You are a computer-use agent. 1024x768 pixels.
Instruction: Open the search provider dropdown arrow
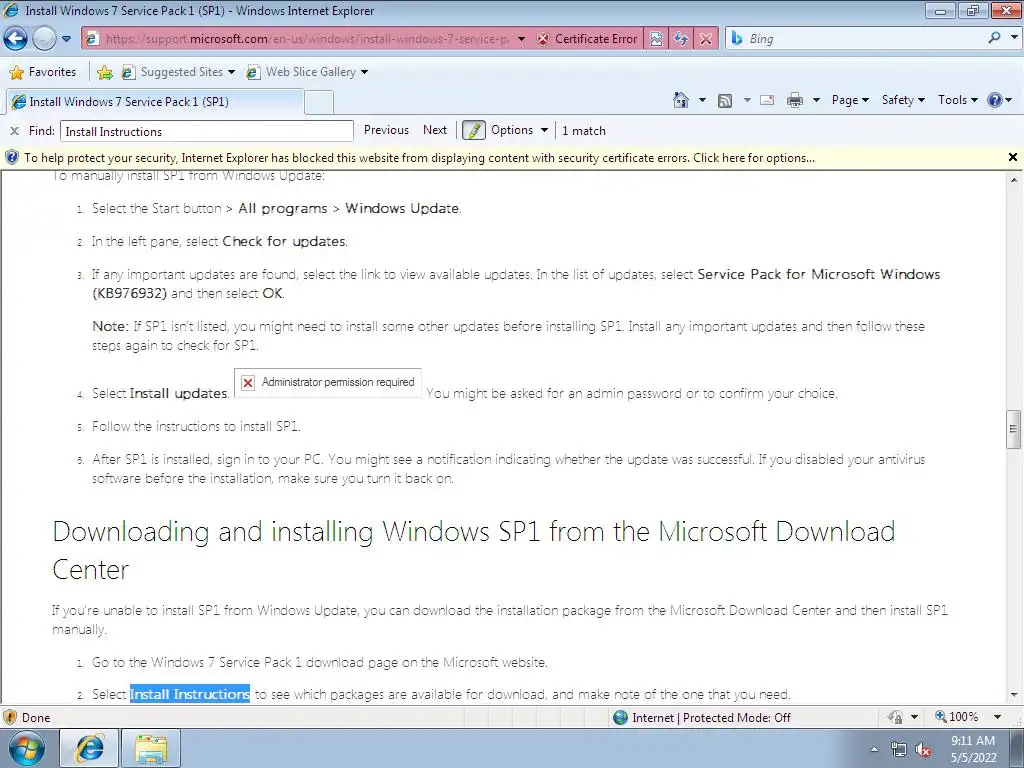click(x=1014, y=38)
